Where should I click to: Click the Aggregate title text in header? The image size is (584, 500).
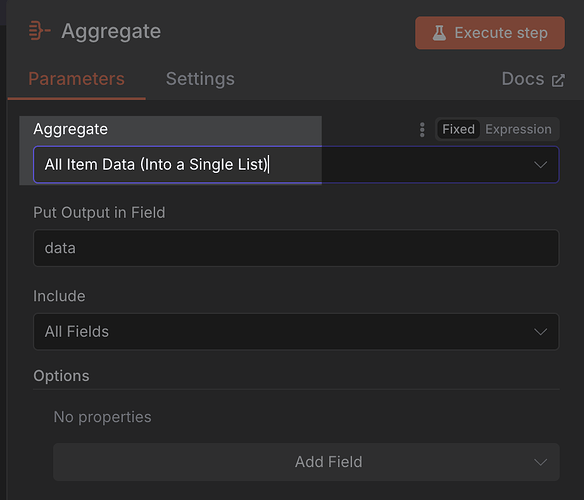(x=111, y=31)
